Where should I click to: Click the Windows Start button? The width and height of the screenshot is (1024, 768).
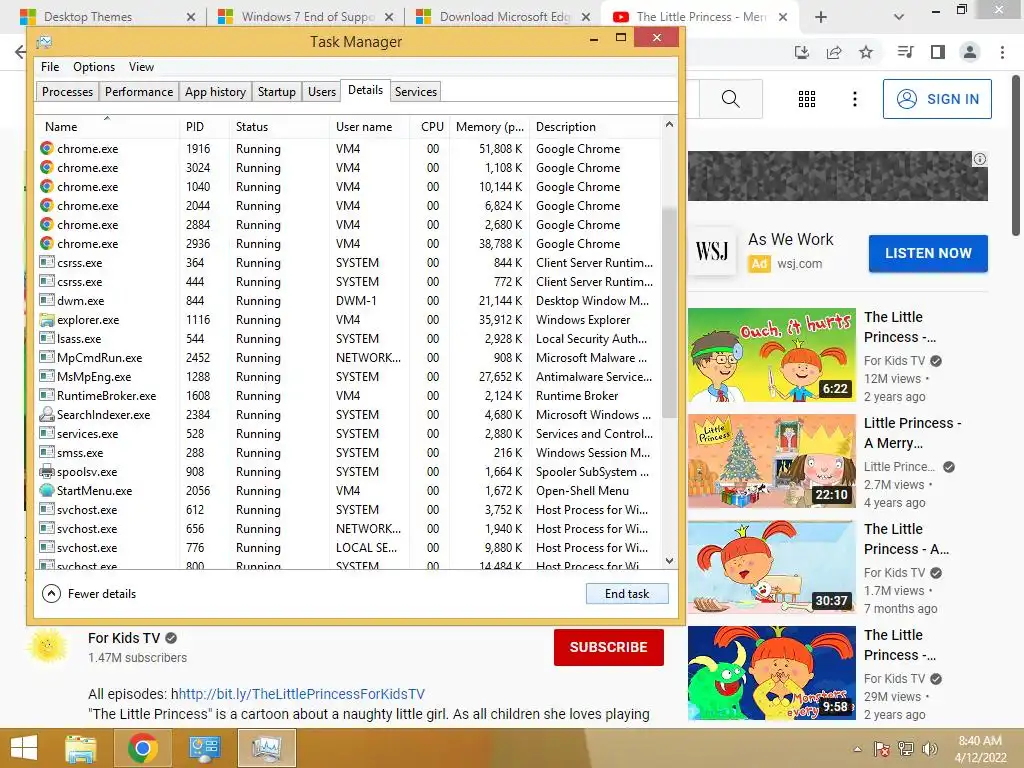(24, 748)
